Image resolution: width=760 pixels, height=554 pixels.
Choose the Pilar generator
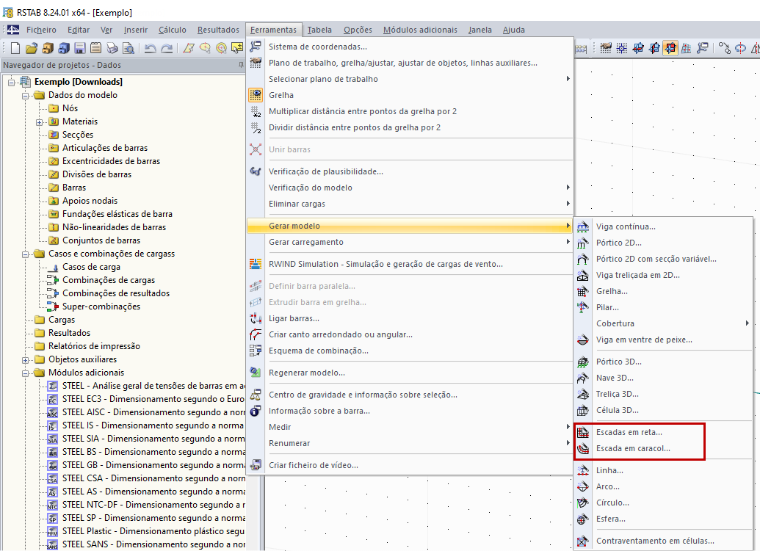point(663,307)
